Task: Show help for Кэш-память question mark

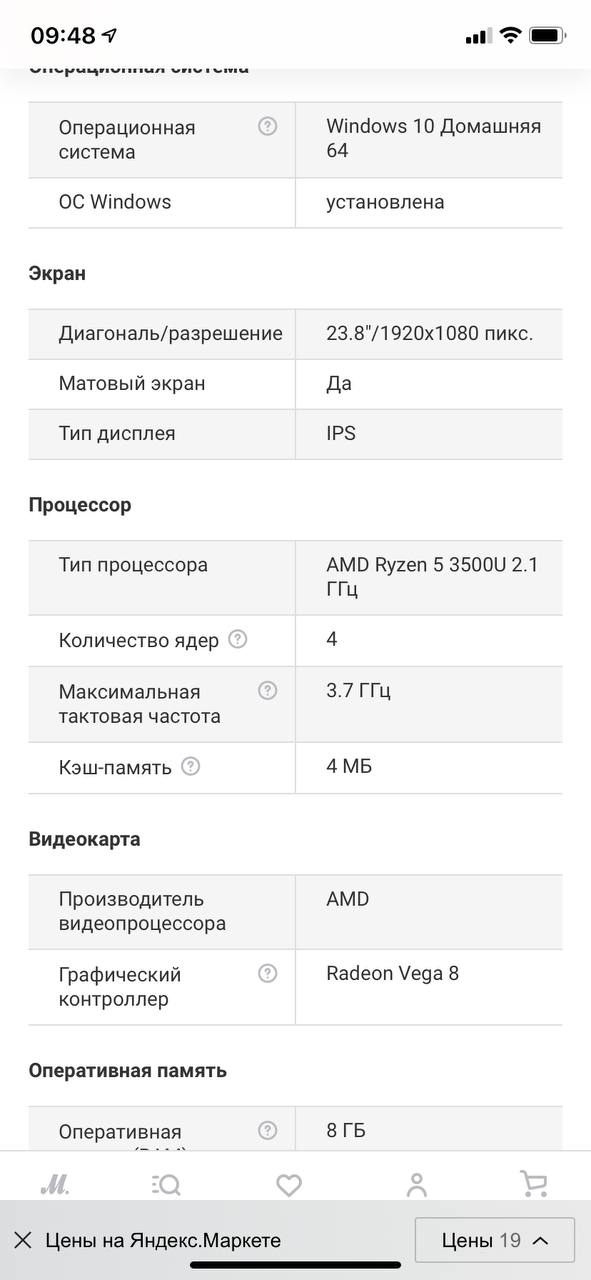Action: (x=190, y=766)
